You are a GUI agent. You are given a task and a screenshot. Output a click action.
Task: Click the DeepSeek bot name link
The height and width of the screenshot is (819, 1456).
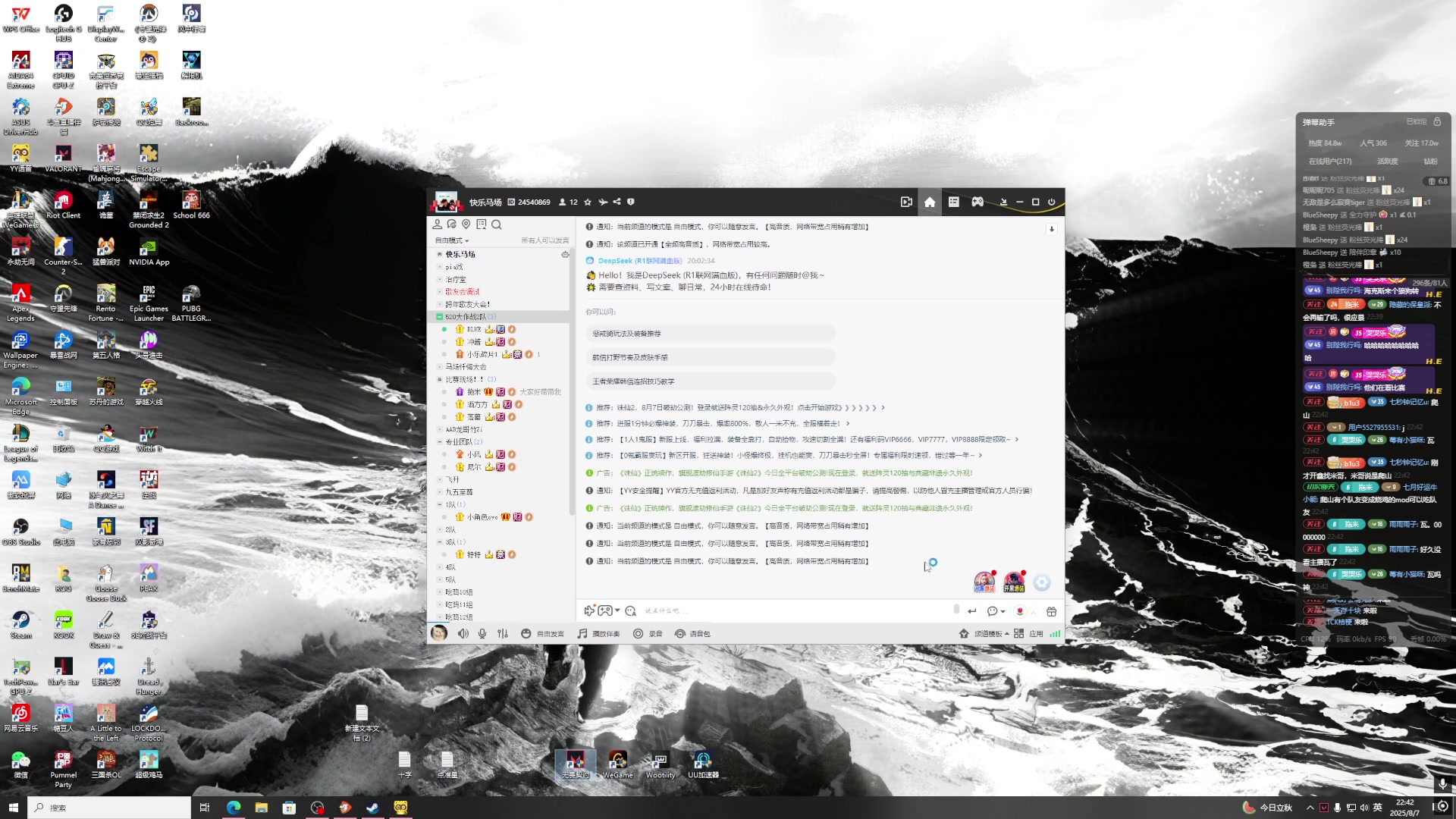[640, 261]
